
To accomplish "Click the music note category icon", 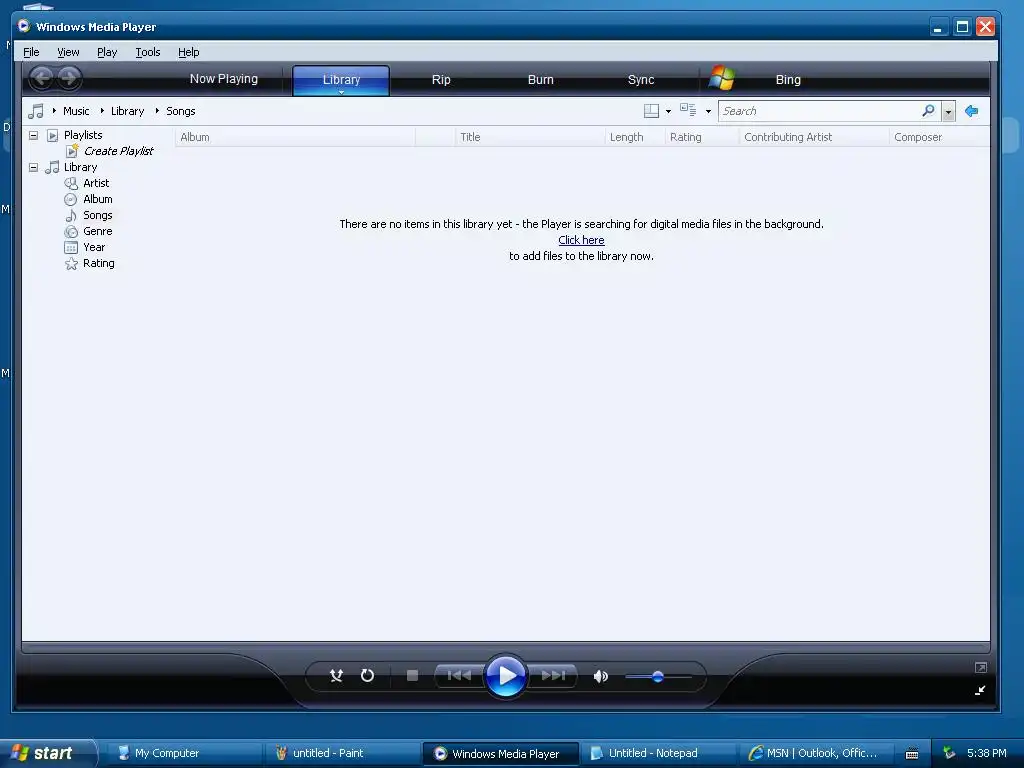I will click(36, 111).
